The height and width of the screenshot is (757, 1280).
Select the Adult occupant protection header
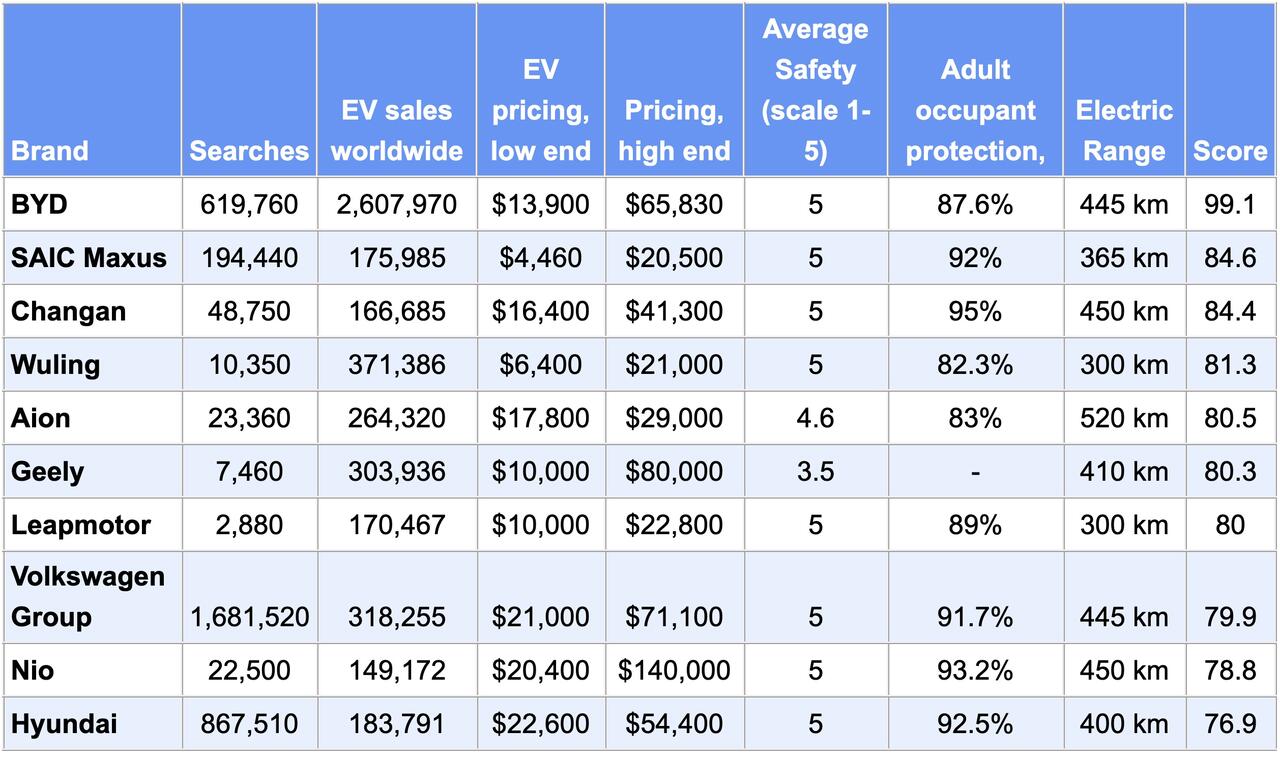pyautogui.click(x=975, y=110)
